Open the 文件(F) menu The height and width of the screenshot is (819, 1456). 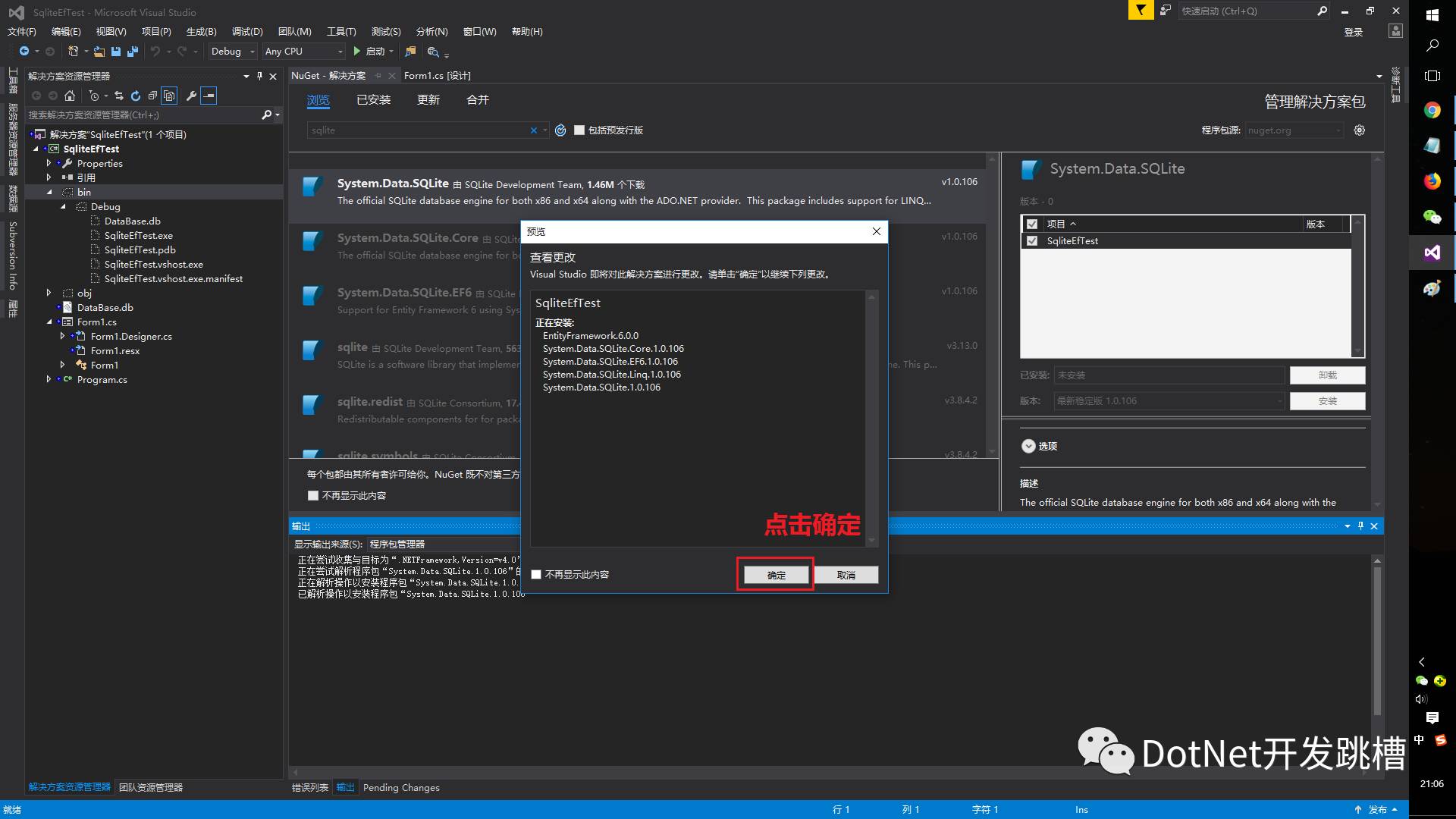[22, 32]
